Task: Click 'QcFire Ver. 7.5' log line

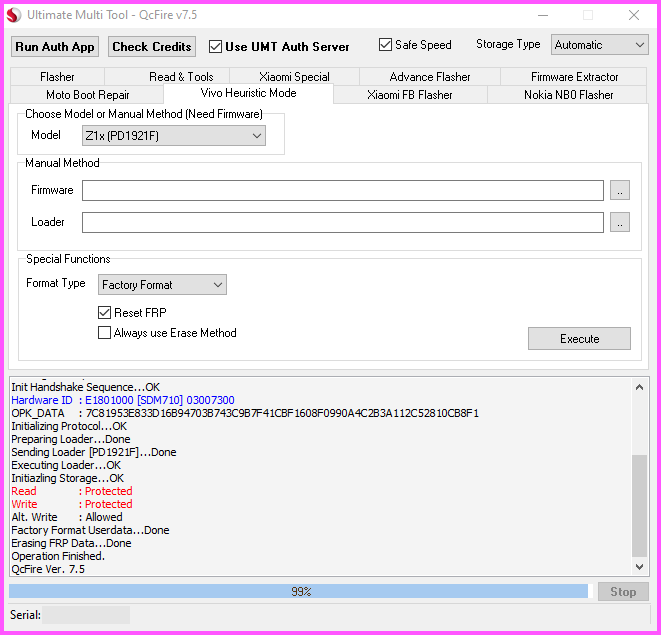Action: 48,569
